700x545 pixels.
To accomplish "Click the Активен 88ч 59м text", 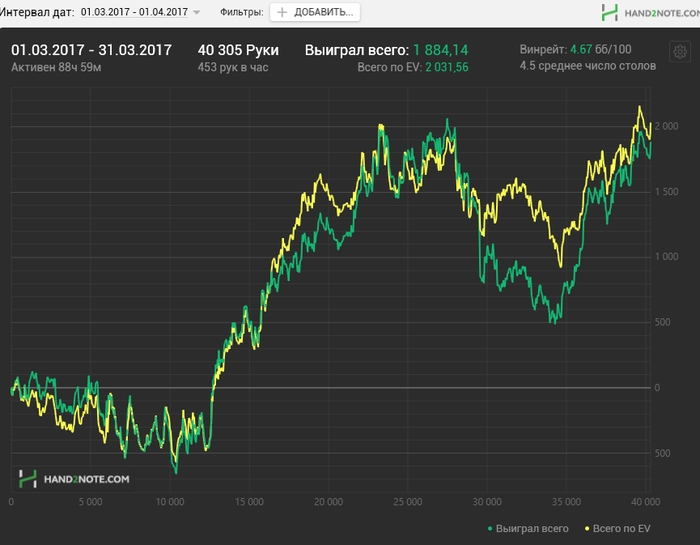I will (x=56, y=67).
